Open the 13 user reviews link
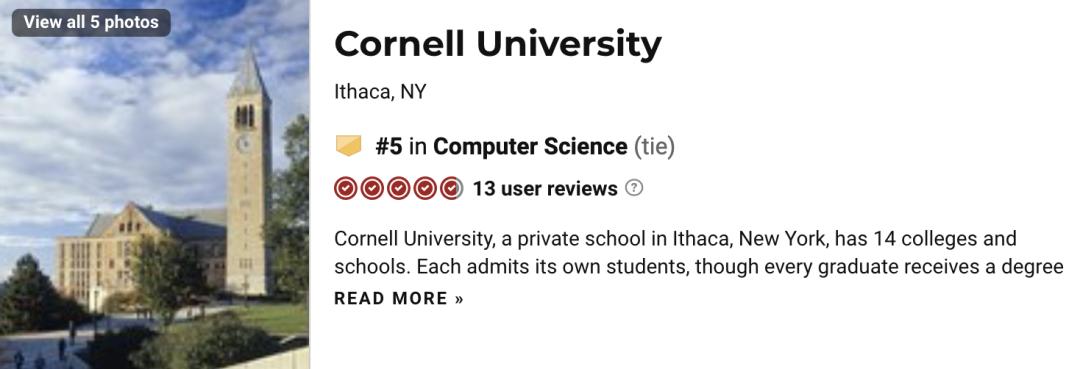This screenshot has width=1080, height=369. tap(545, 189)
